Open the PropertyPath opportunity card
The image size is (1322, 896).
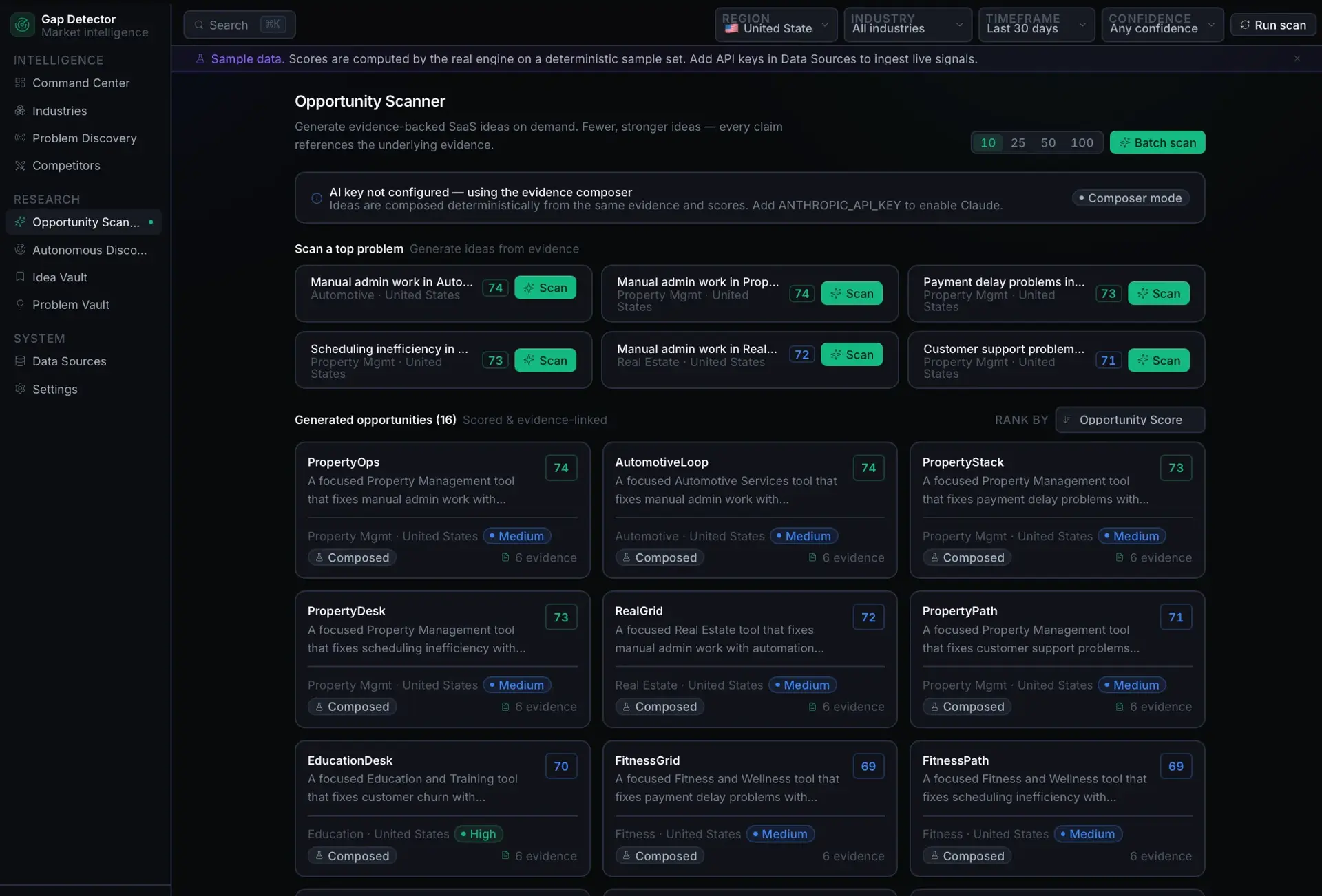coord(1057,659)
